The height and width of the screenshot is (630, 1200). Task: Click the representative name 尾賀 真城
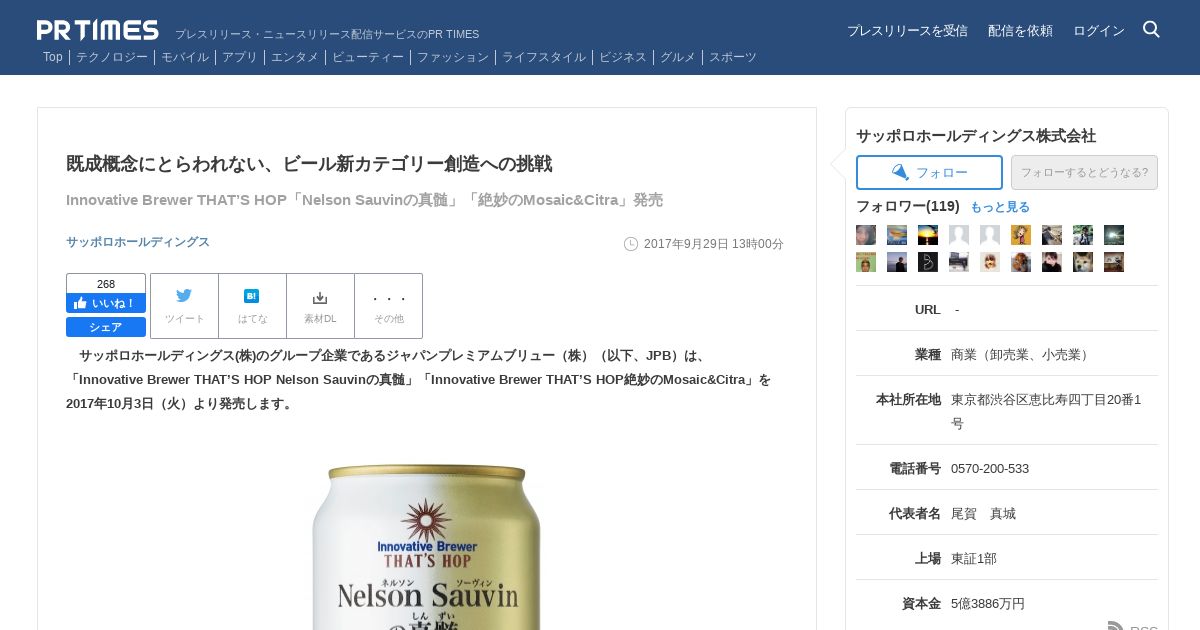click(983, 513)
